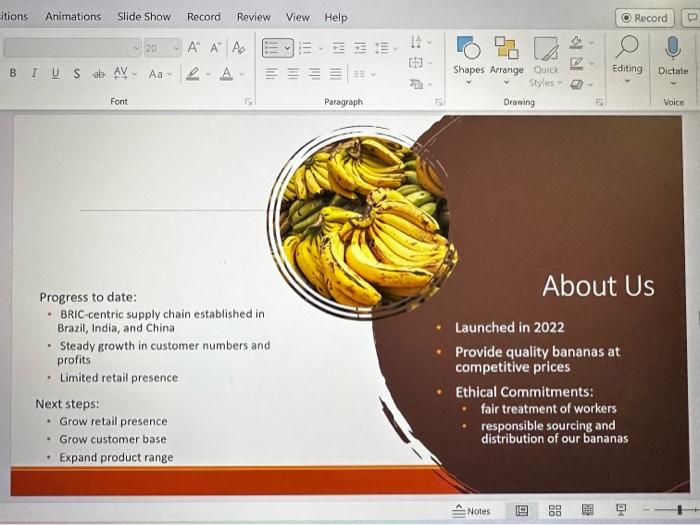Toggle numbered list button
The image size is (700, 525).
pos(305,48)
